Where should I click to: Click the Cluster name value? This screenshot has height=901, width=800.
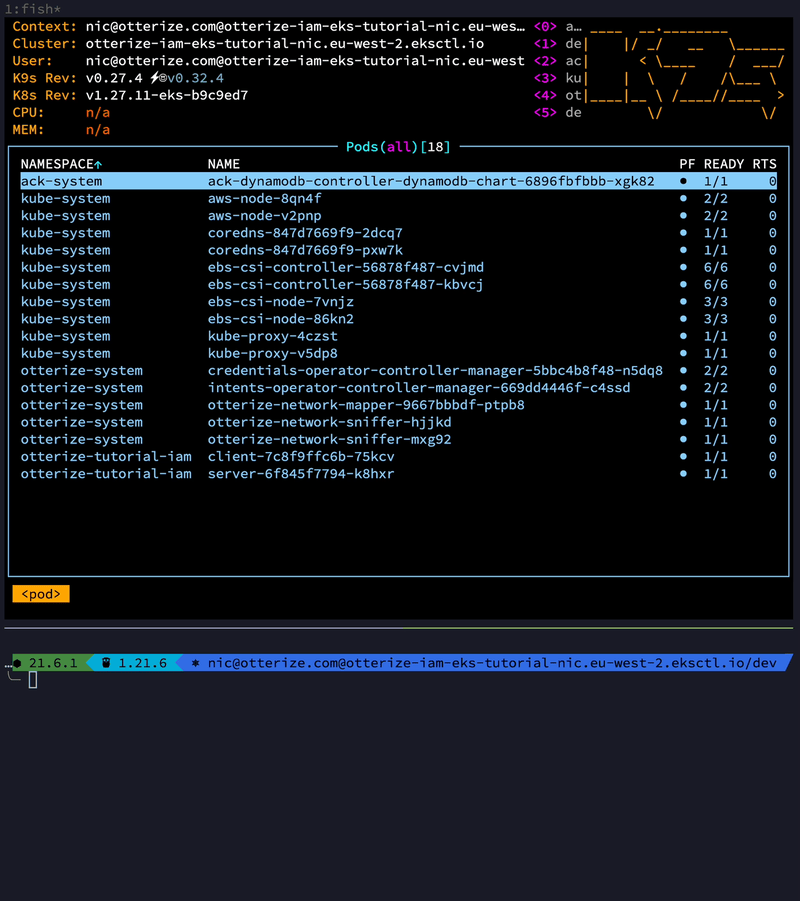(284, 44)
